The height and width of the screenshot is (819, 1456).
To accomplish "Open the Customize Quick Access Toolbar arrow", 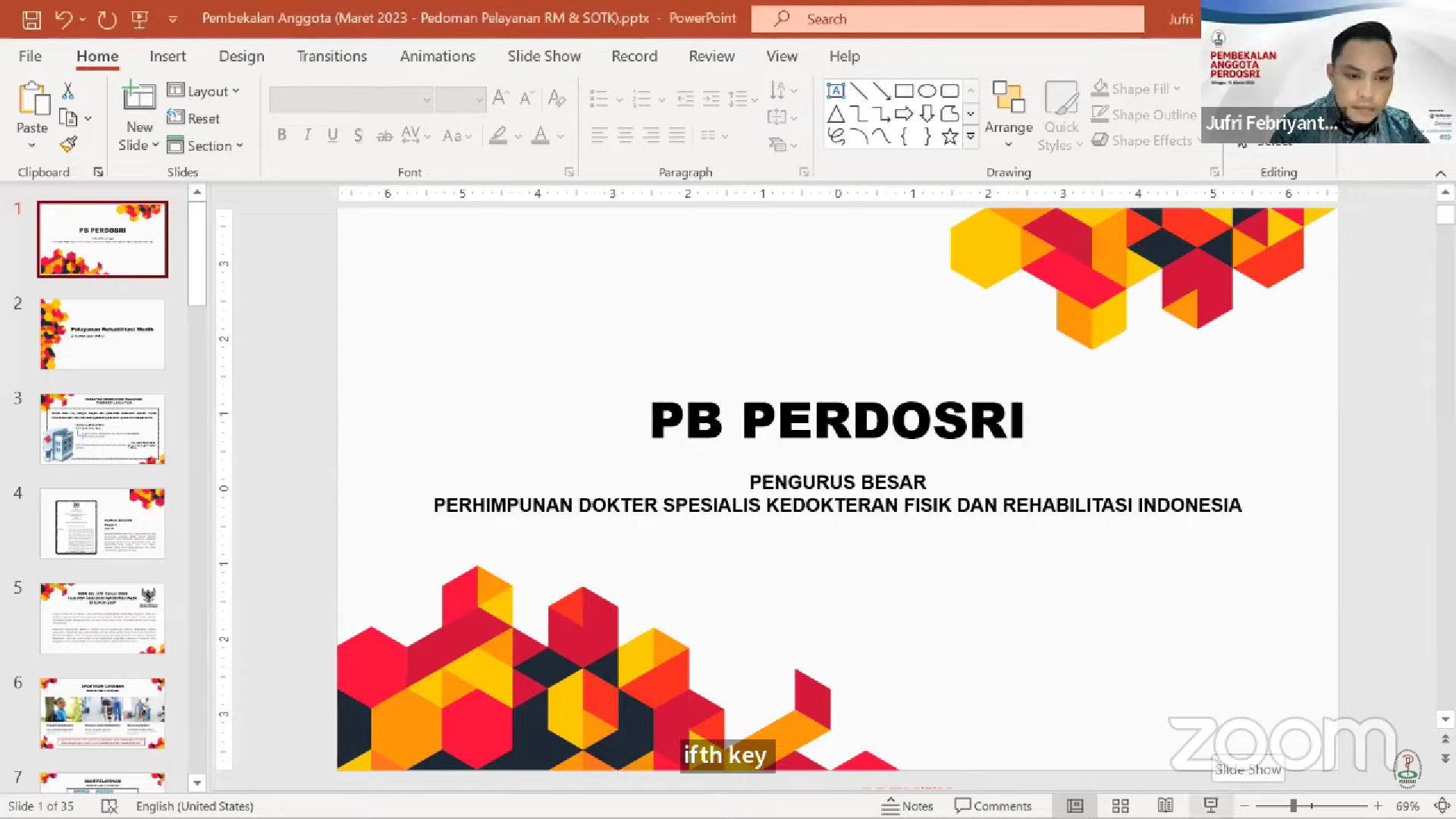I will 173,20.
